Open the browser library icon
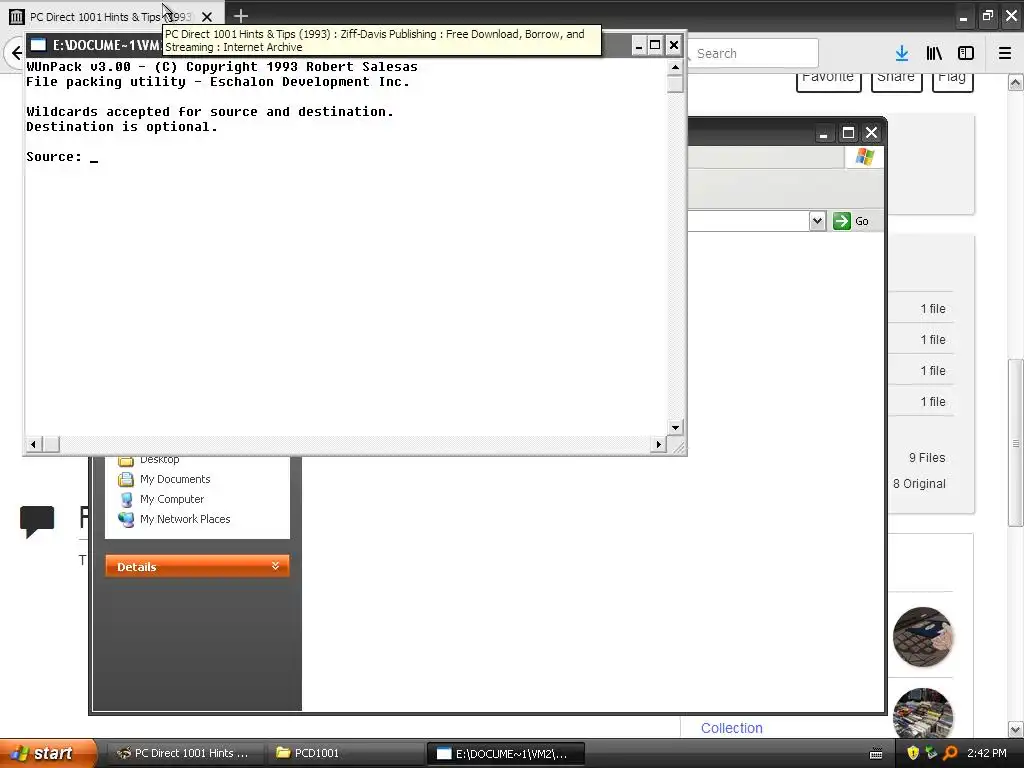Viewport: 1024px width, 768px height. (x=934, y=54)
